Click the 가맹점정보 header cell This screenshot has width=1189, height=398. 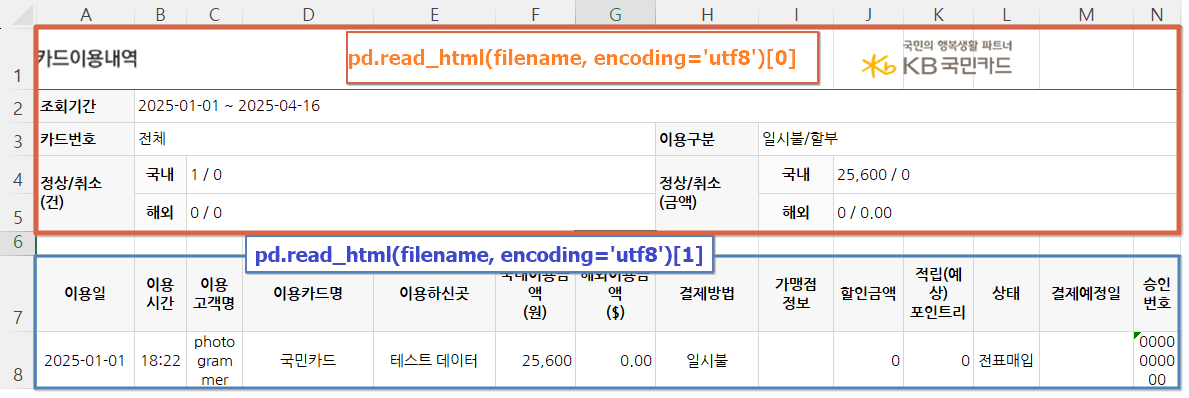point(795,294)
